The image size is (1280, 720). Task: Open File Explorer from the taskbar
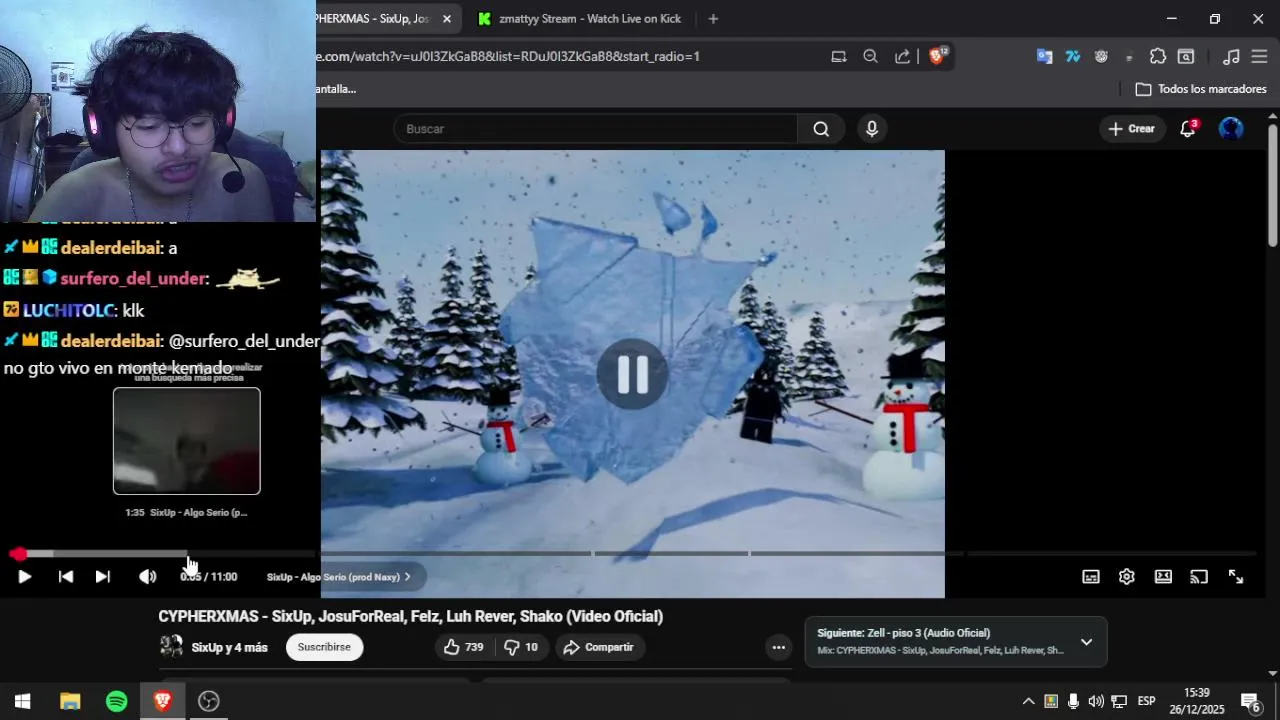pyautogui.click(x=70, y=701)
